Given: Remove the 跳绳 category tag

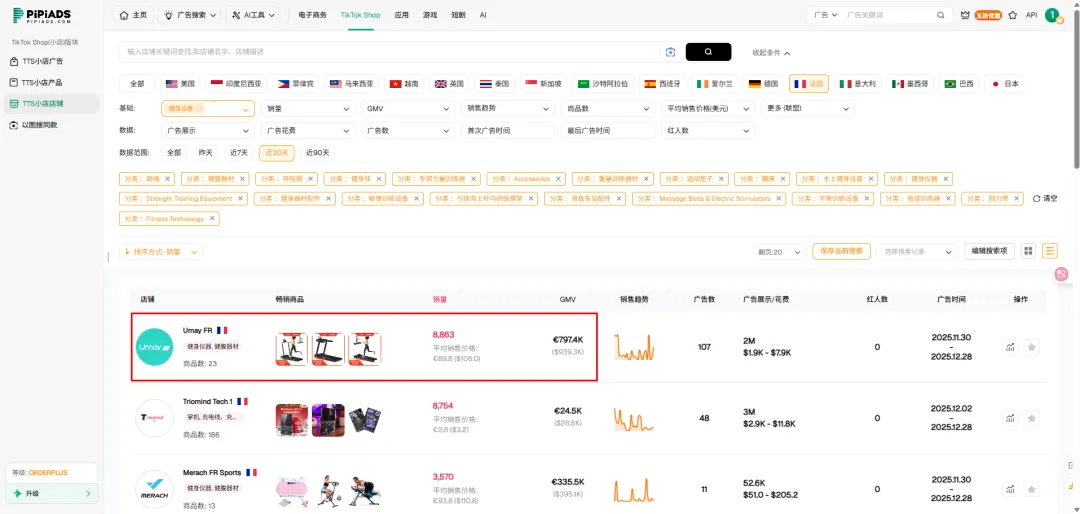Looking at the screenshot, I should click(167, 179).
